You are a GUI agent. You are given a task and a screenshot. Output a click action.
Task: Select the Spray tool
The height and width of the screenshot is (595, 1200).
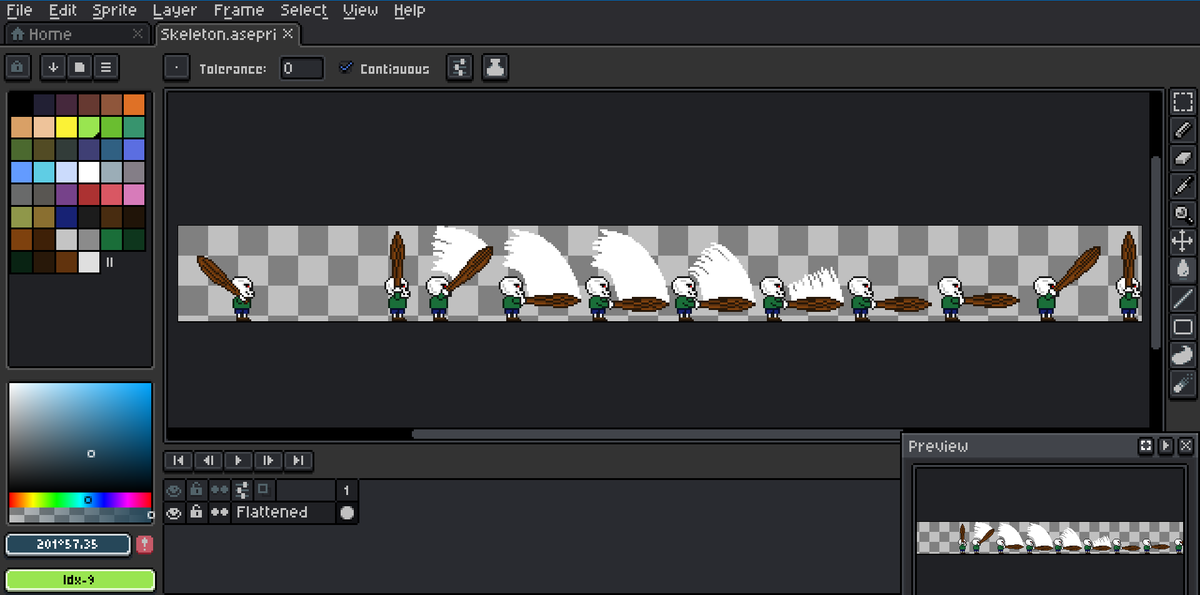point(1182,383)
